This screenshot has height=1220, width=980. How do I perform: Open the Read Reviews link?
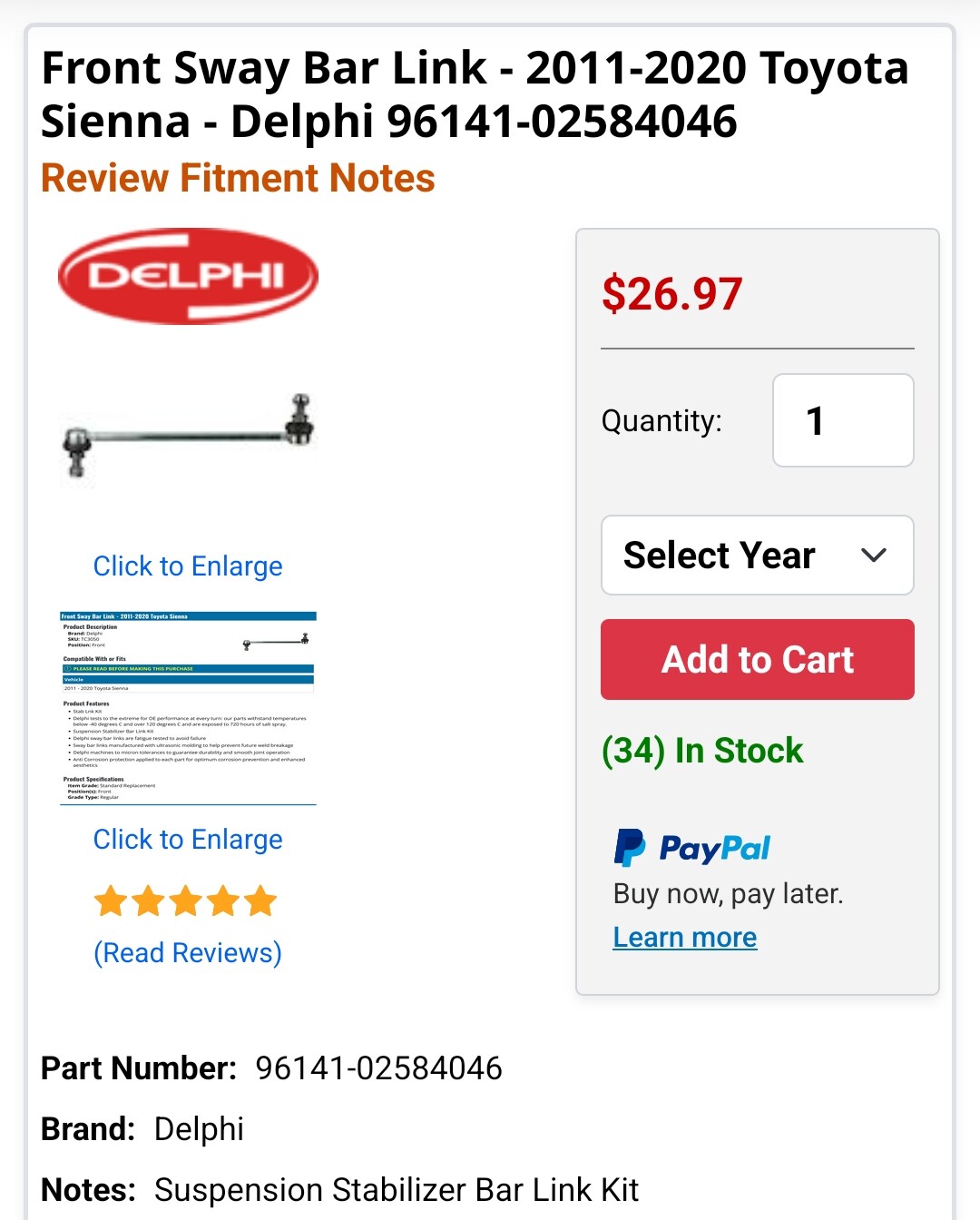[x=188, y=953]
